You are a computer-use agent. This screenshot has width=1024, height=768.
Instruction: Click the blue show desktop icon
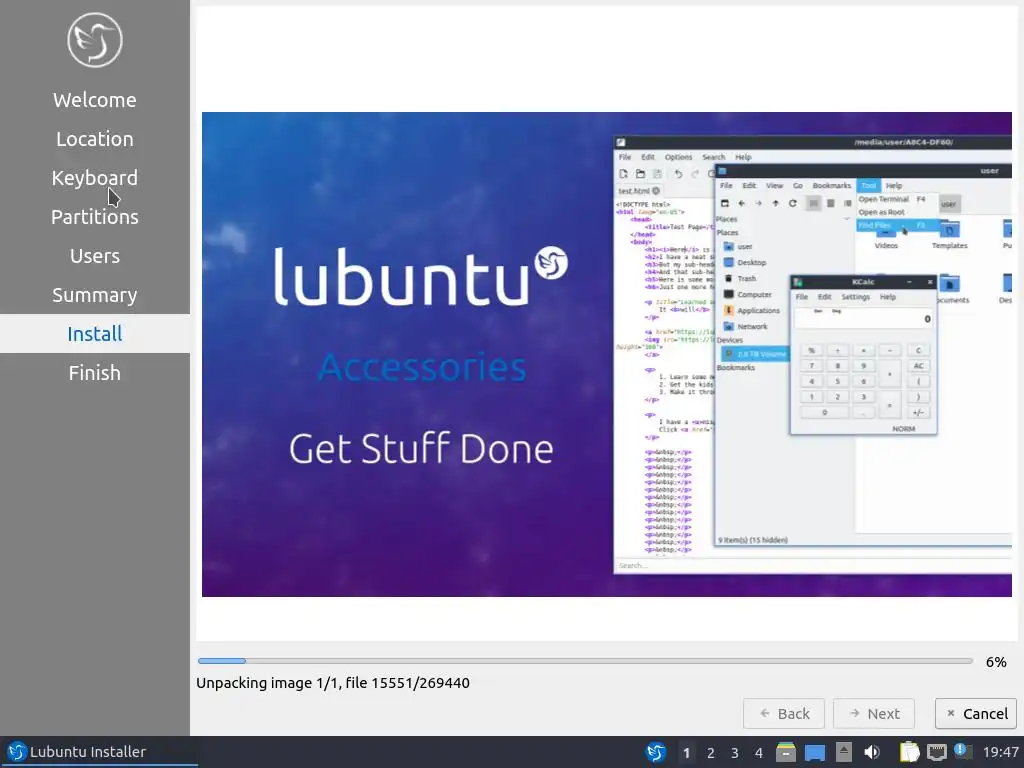pos(814,753)
